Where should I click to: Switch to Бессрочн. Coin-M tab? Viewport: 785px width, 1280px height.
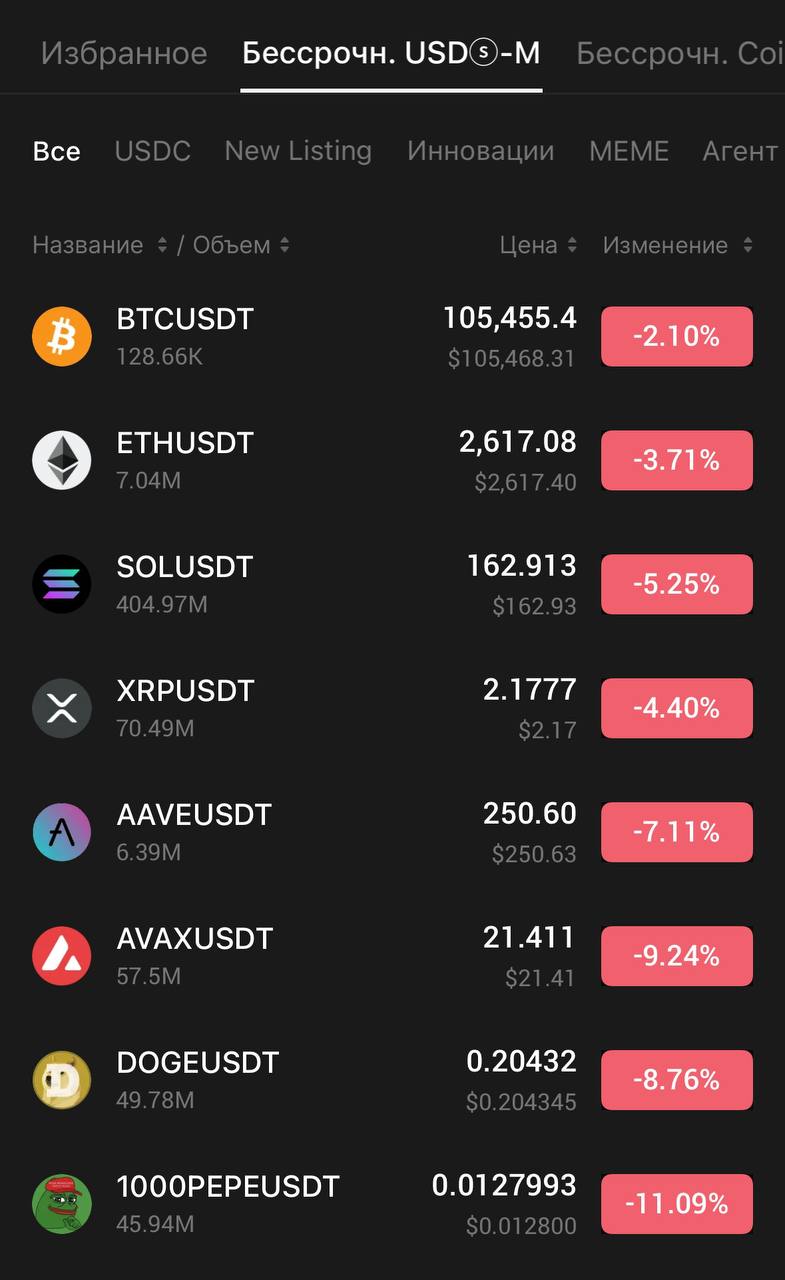[x=680, y=53]
